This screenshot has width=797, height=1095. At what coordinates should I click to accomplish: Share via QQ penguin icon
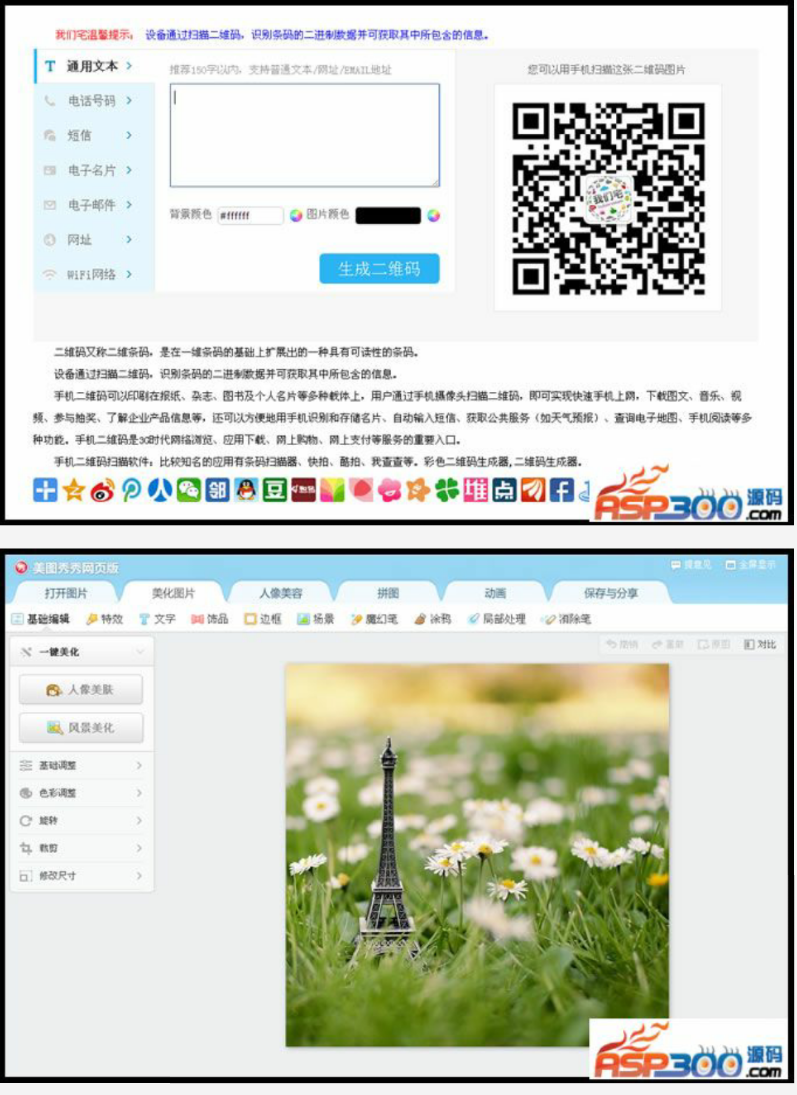click(x=246, y=490)
